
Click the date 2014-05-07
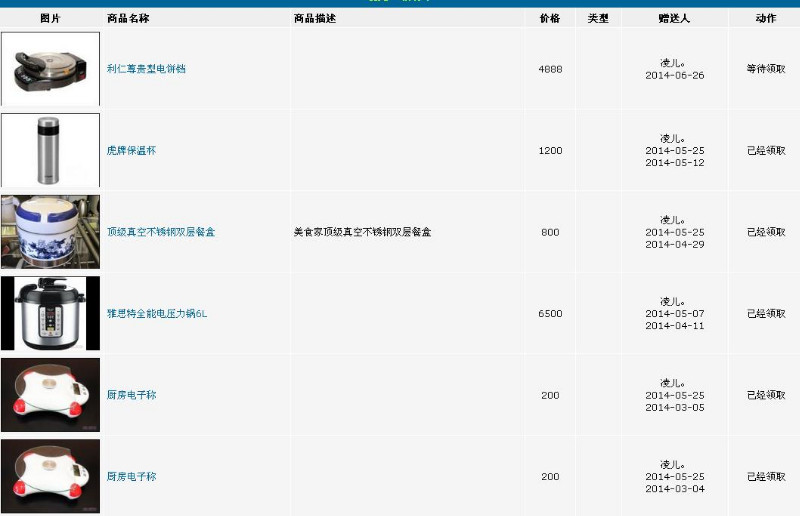pyautogui.click(x=674, y=313)
